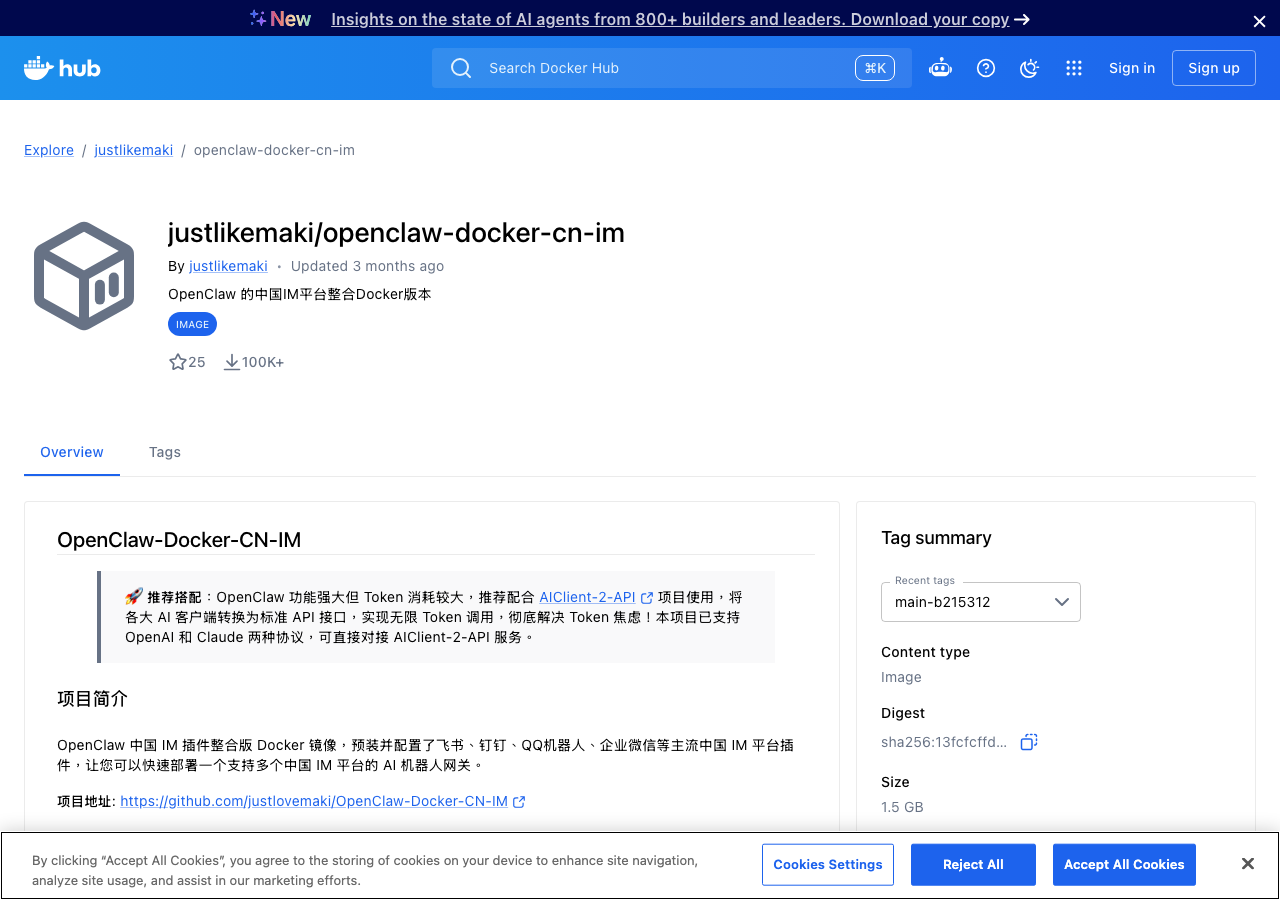
Task: Click the openclaw-docker-cn-im breadcrumb text
Action: (274, 150)
